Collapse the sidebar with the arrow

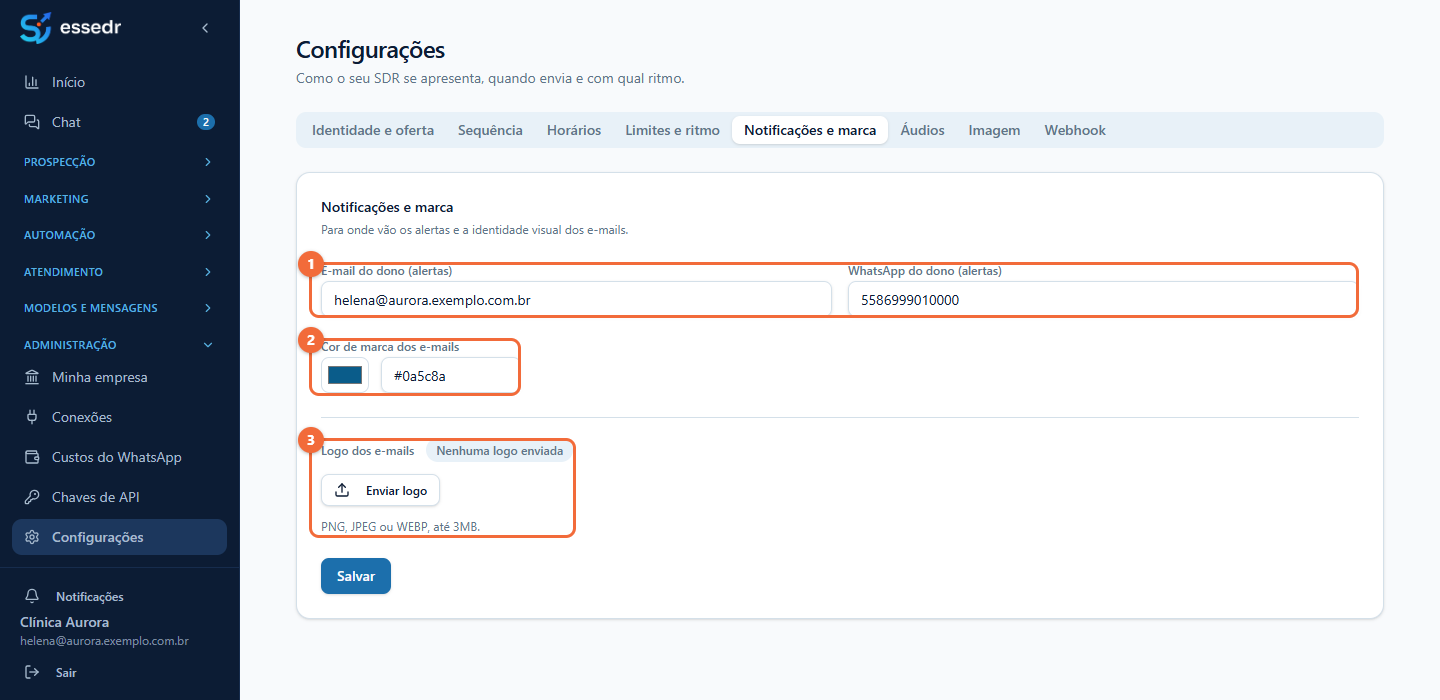point(205,28)
